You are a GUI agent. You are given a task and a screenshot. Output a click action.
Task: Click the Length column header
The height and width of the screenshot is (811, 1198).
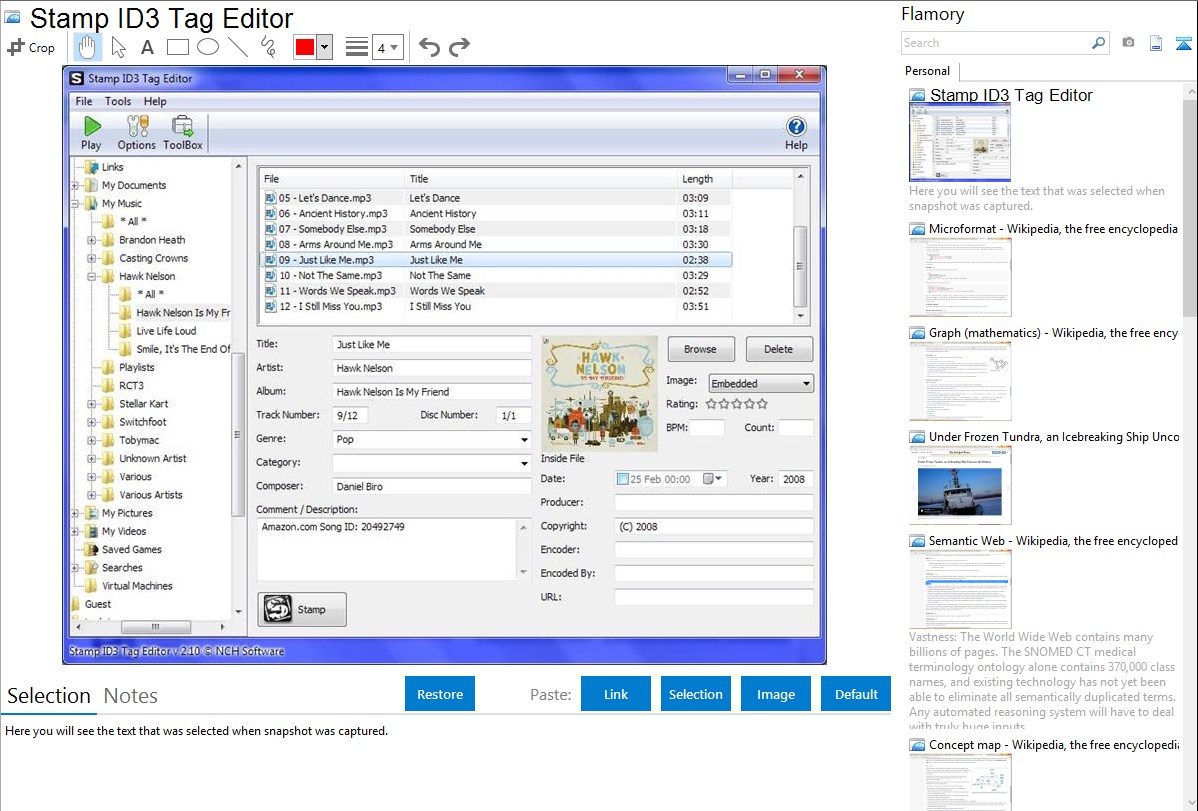[704, 179]
